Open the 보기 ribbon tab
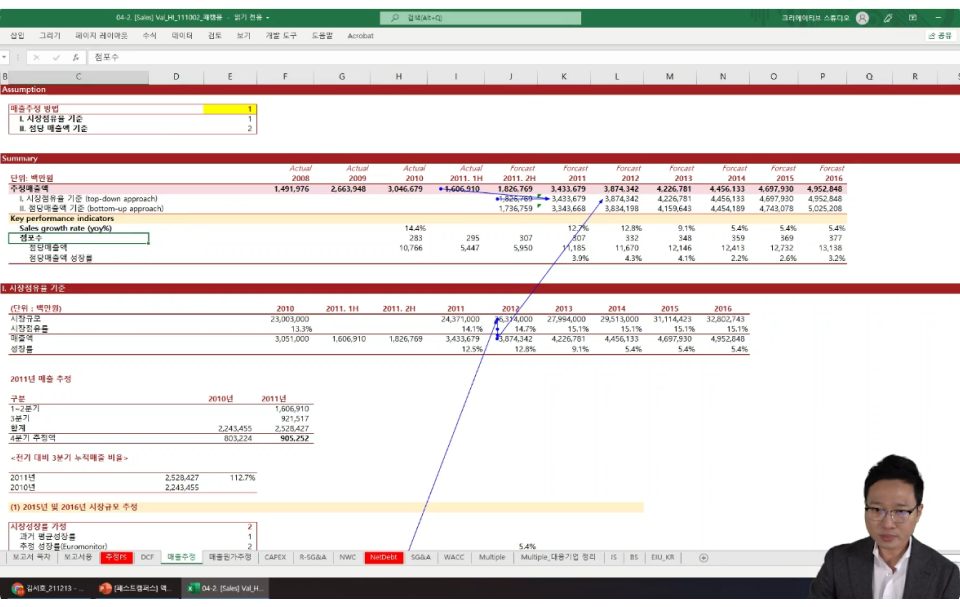This screenshot has width=960, height=607. (243, 36)
